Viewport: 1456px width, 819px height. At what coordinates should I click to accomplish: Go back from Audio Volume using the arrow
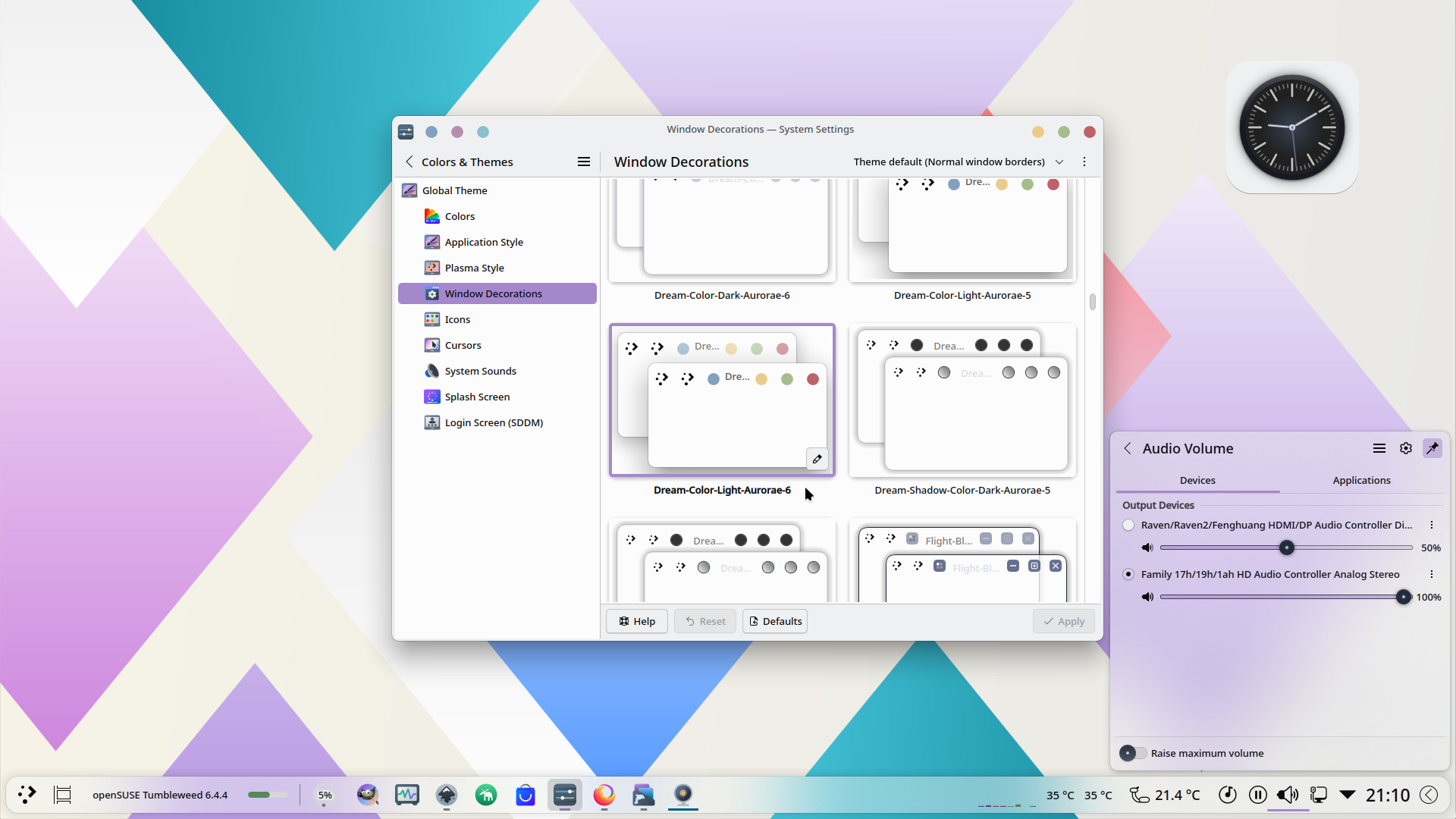point(1128,448)
